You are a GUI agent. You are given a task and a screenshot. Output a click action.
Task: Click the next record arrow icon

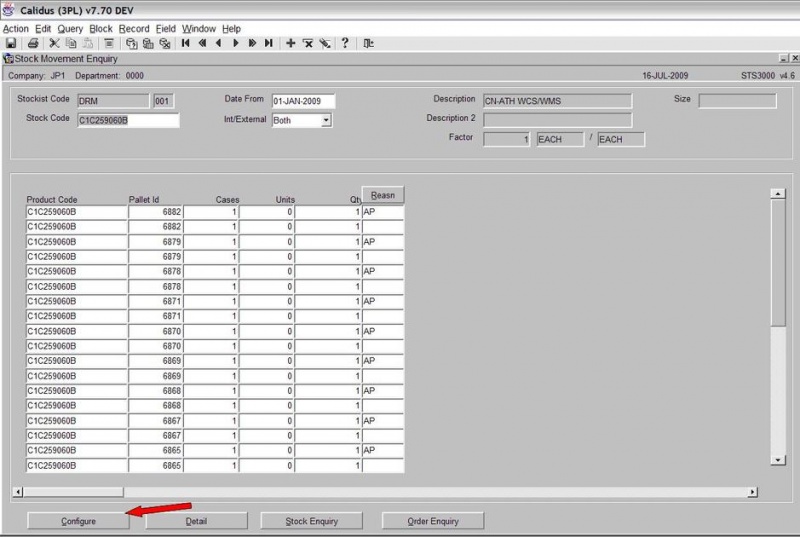tap(236, 43)
